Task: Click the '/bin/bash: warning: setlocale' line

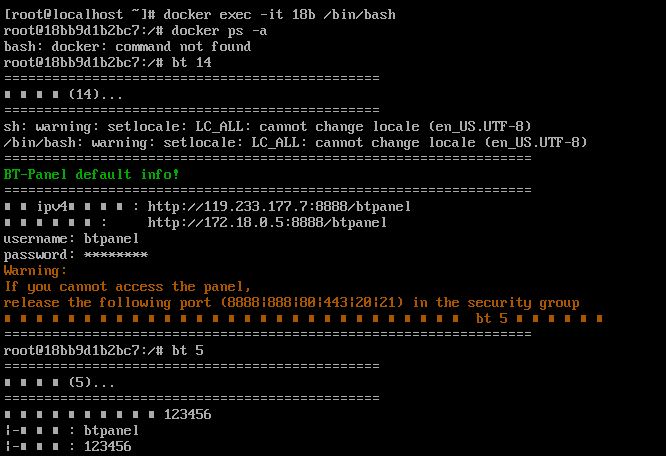Action: click(295, 143)
